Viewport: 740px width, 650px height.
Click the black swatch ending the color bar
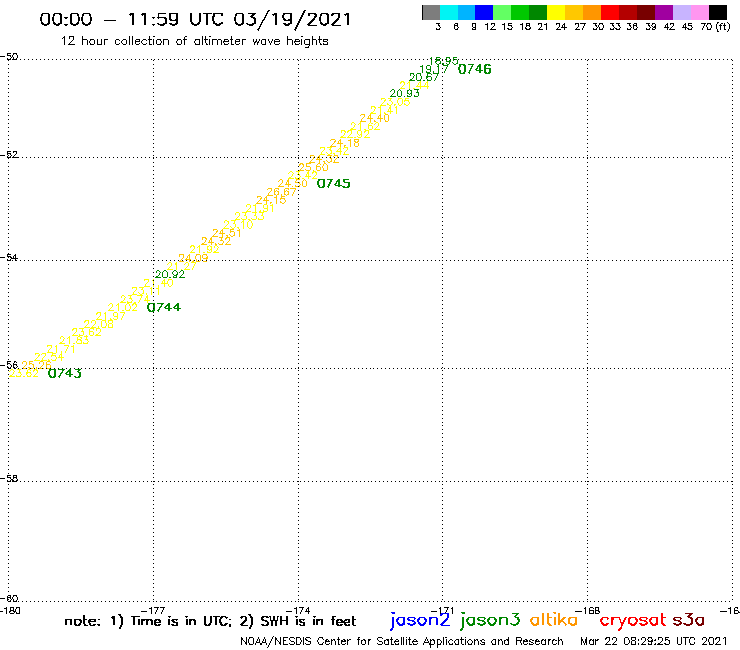[717, 12]
